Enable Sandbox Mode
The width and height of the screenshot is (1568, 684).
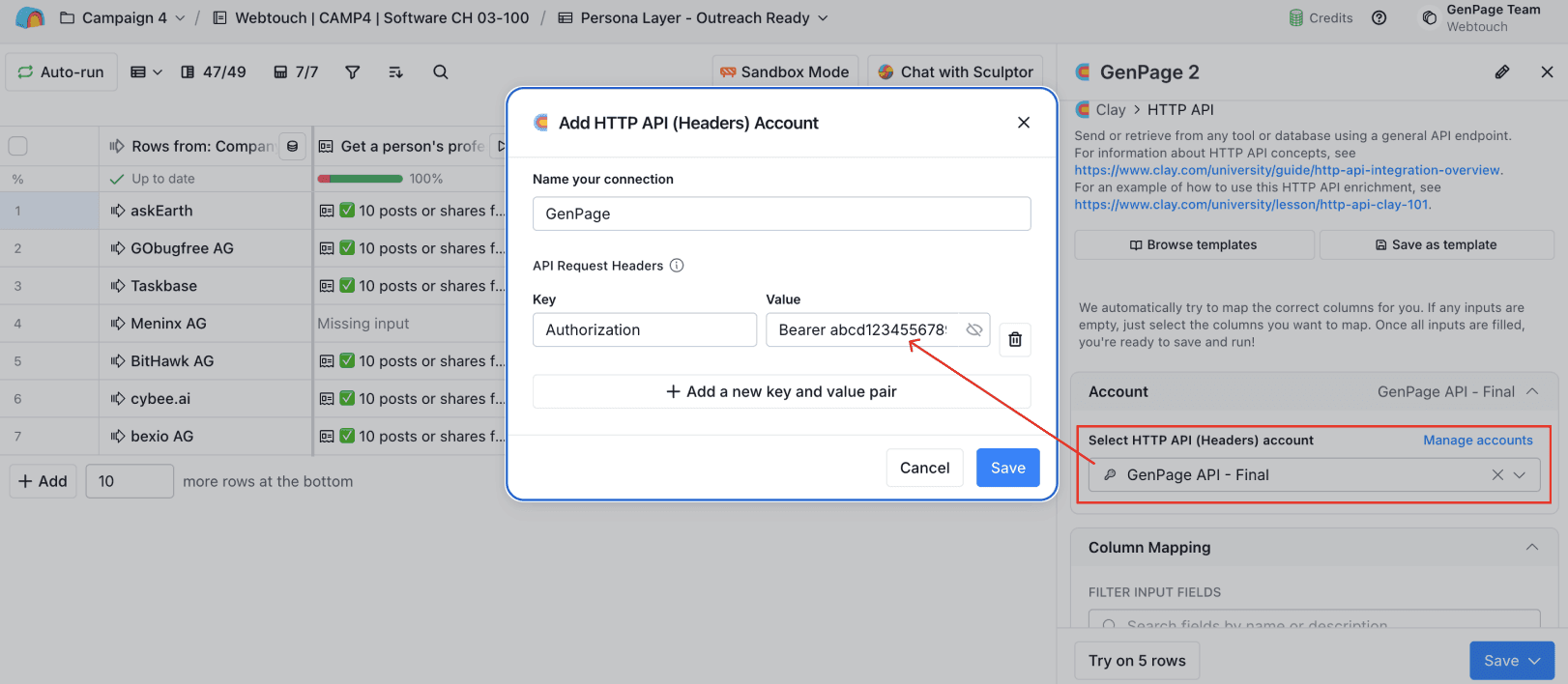(x=785, y=71)
